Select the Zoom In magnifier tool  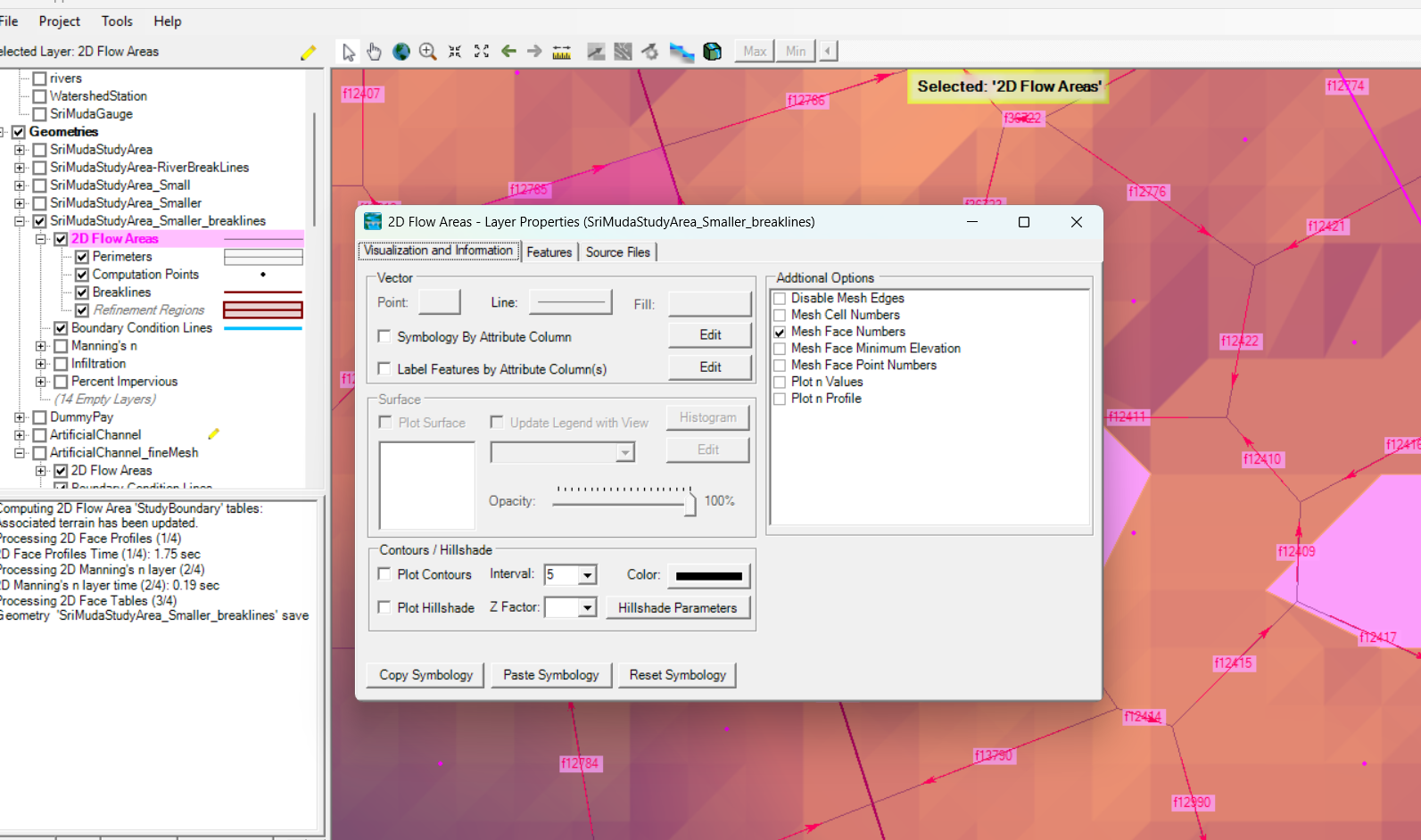428,52
